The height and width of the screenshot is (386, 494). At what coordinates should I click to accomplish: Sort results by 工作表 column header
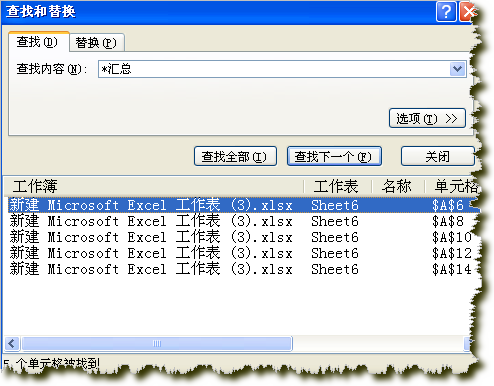[338, 186]
